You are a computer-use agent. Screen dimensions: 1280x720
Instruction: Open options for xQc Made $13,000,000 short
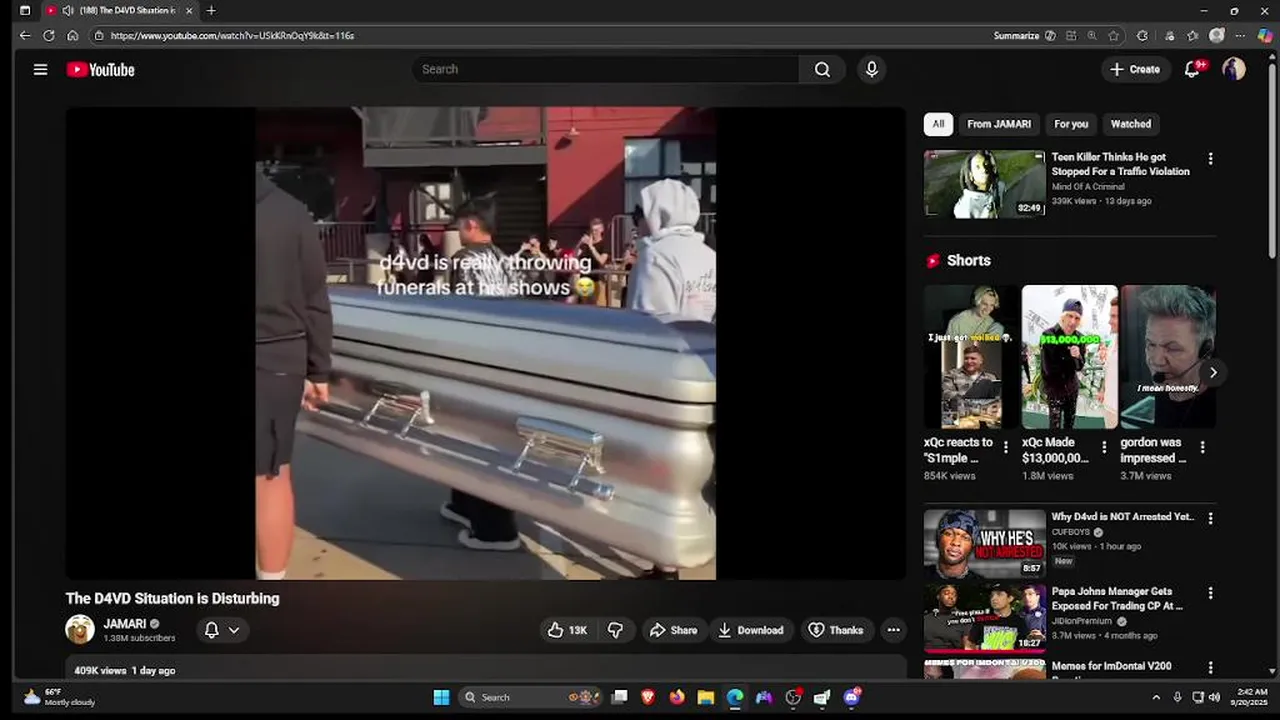click(1104, 448)
